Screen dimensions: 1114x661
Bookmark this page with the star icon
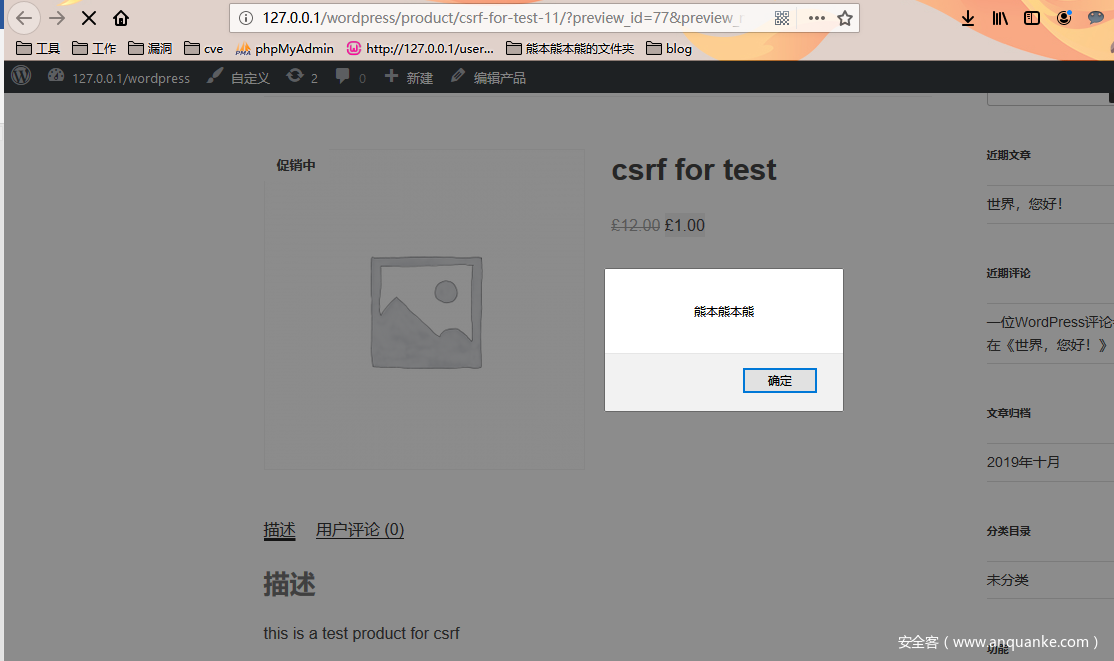(x=845, y=18)
